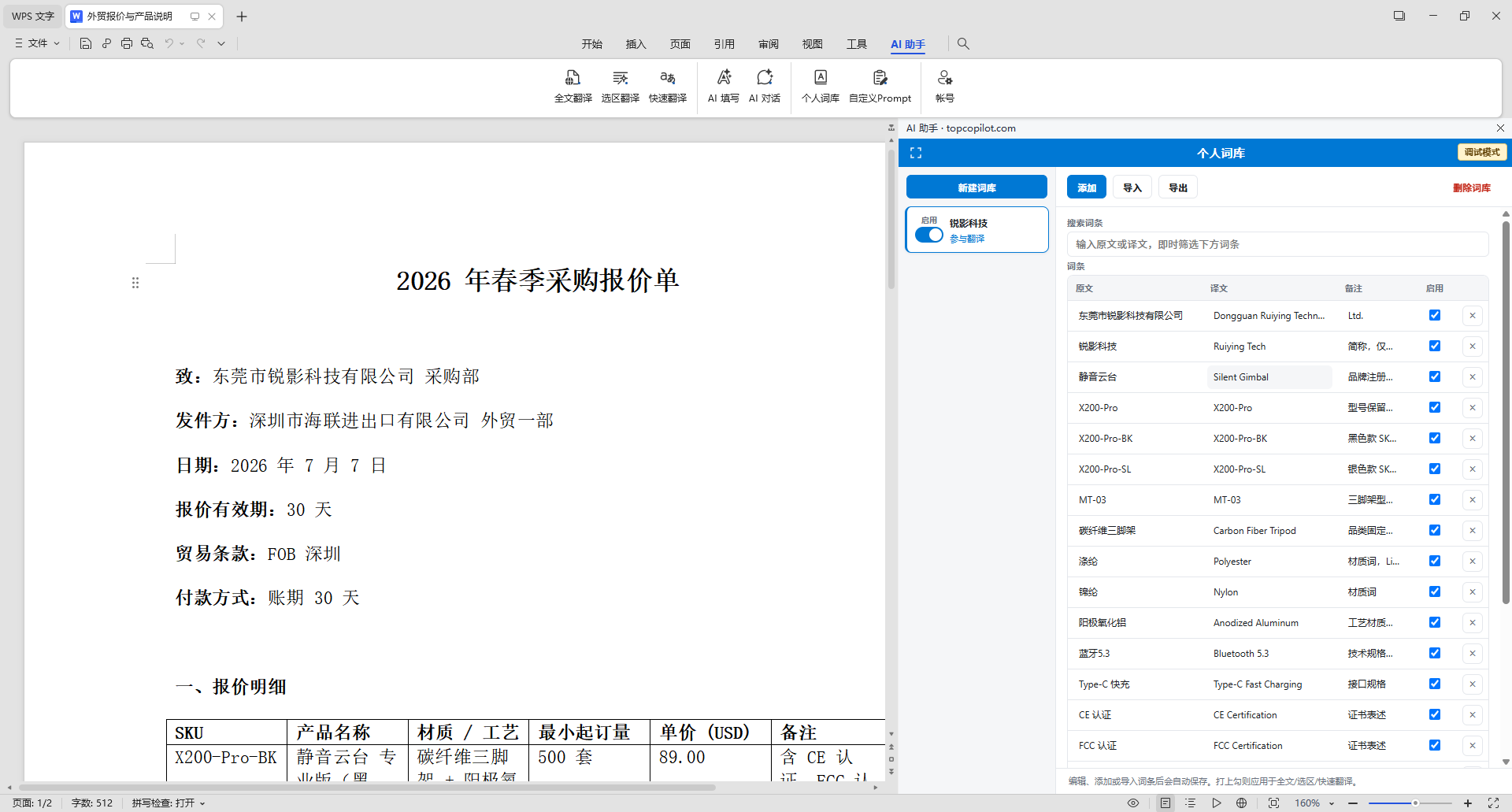Image resolution: width=1512 pixels, height=812 pixels.
Task: Uncheck the 蓝牙5.3 entry checkbox
Action: (1435, 653)
